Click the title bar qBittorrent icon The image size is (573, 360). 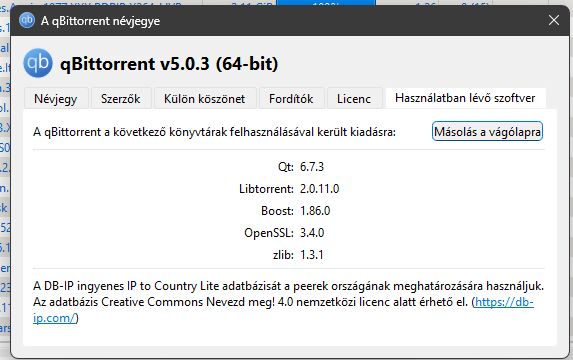(27, 20)
